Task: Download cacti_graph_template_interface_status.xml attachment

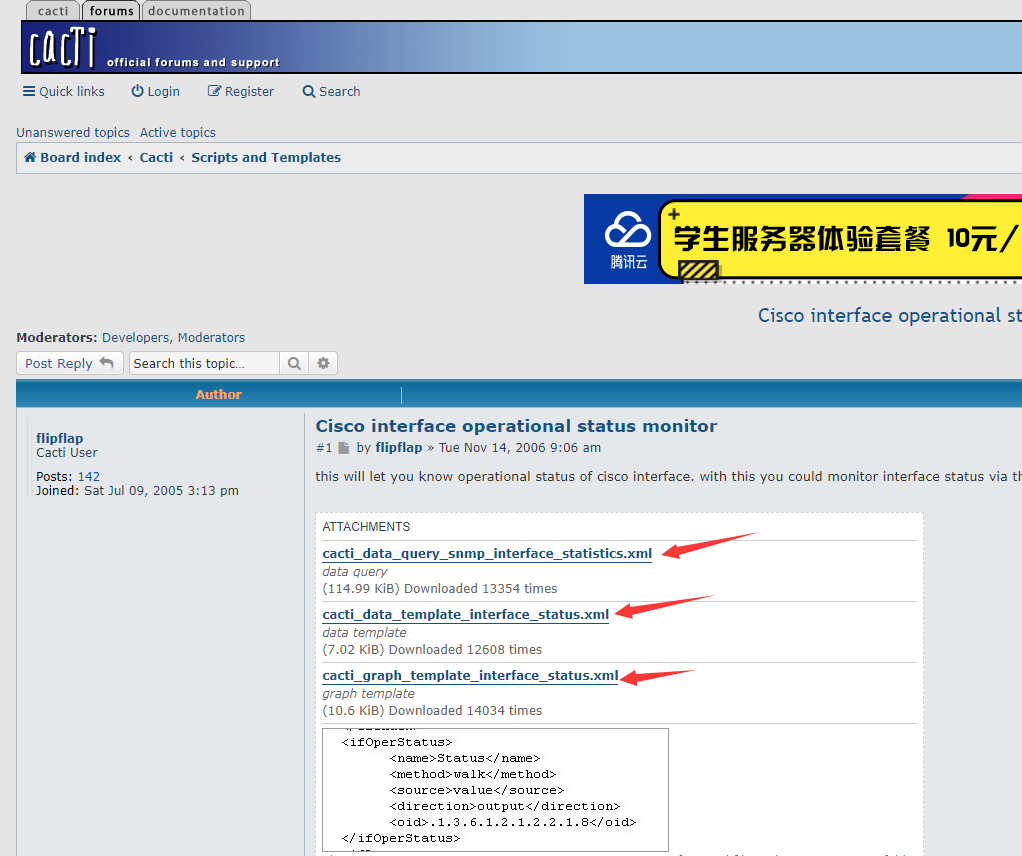Action: coord(470,675)
